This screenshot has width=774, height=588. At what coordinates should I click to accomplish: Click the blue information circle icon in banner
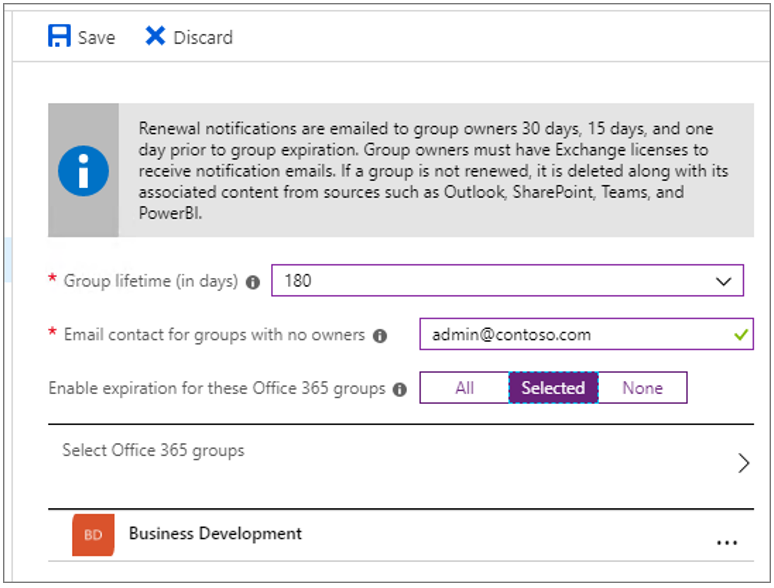click(83, 171)
